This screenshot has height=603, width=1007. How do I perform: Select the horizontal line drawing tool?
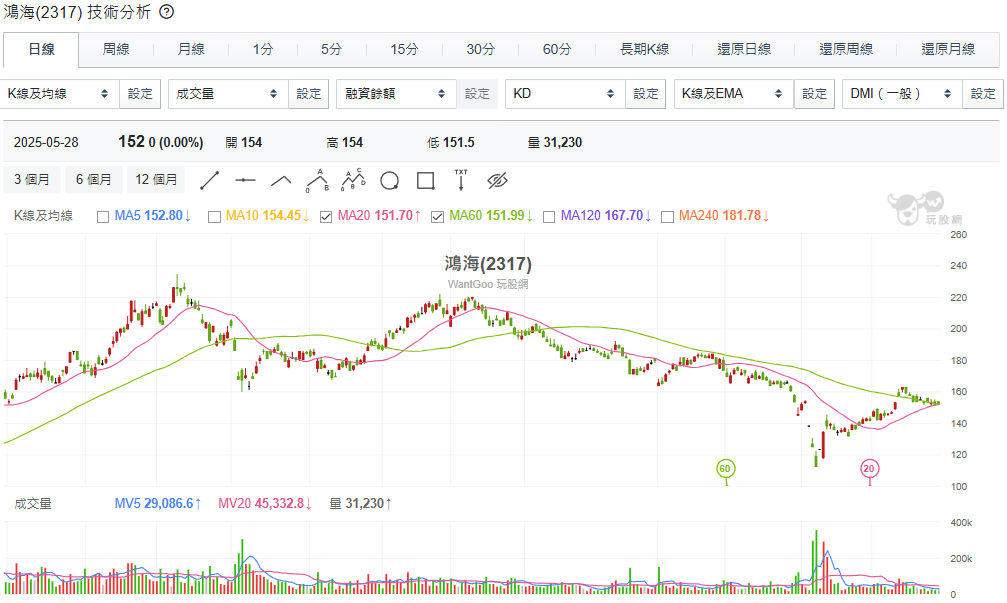pos(245,180)
